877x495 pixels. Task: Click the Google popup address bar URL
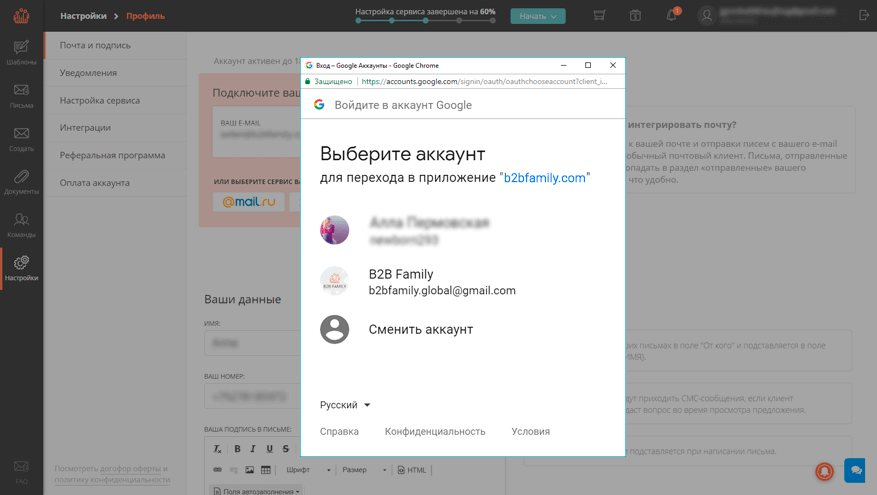tap(484, 82)
